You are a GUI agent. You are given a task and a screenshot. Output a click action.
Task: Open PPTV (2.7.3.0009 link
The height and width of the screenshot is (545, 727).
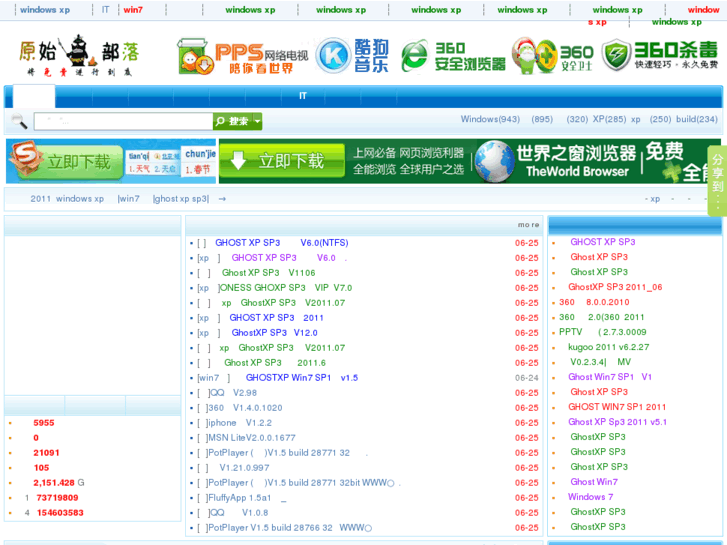pos(603,332)
